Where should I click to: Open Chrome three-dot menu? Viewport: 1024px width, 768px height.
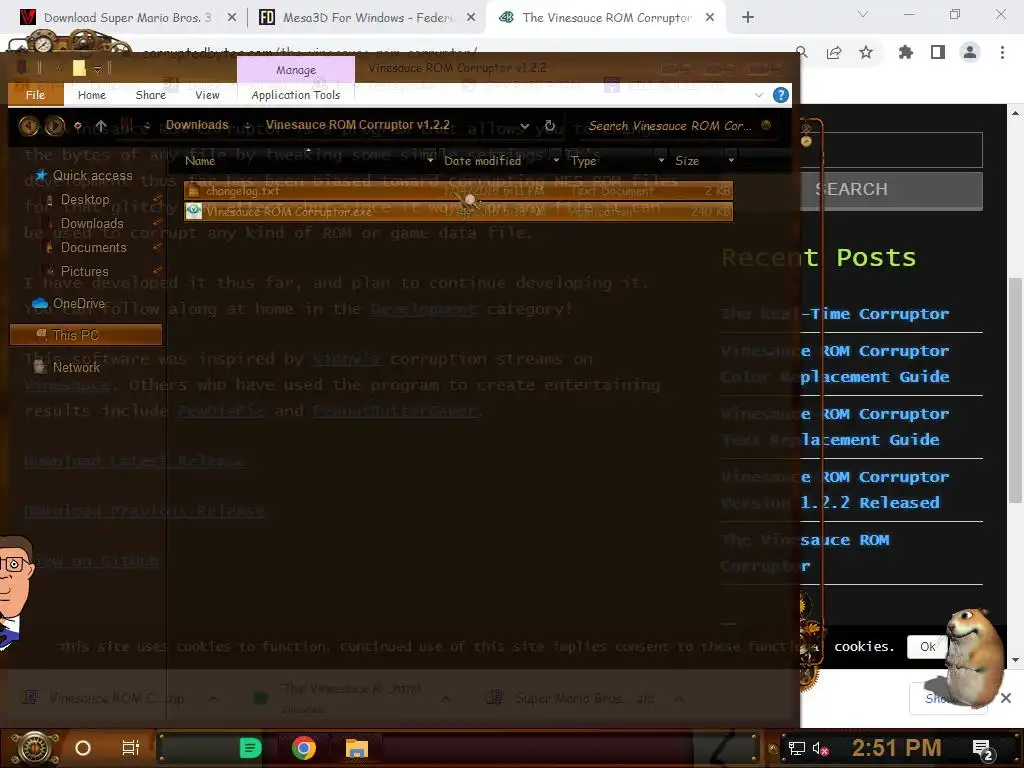click(1002, 52)
